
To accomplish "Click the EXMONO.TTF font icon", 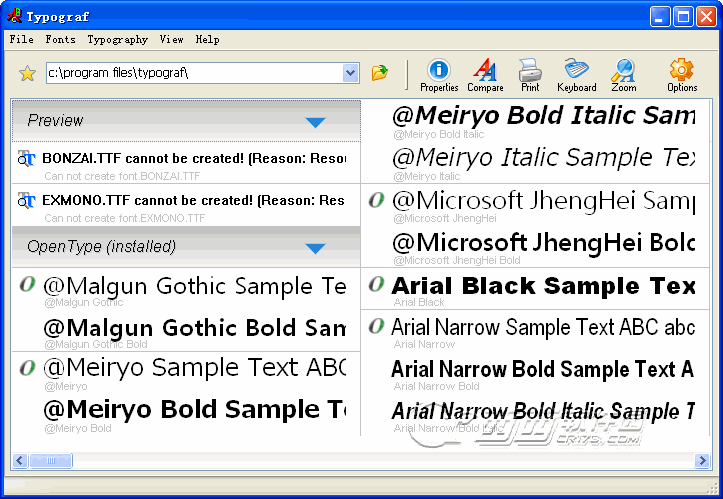I will point(26,201).
